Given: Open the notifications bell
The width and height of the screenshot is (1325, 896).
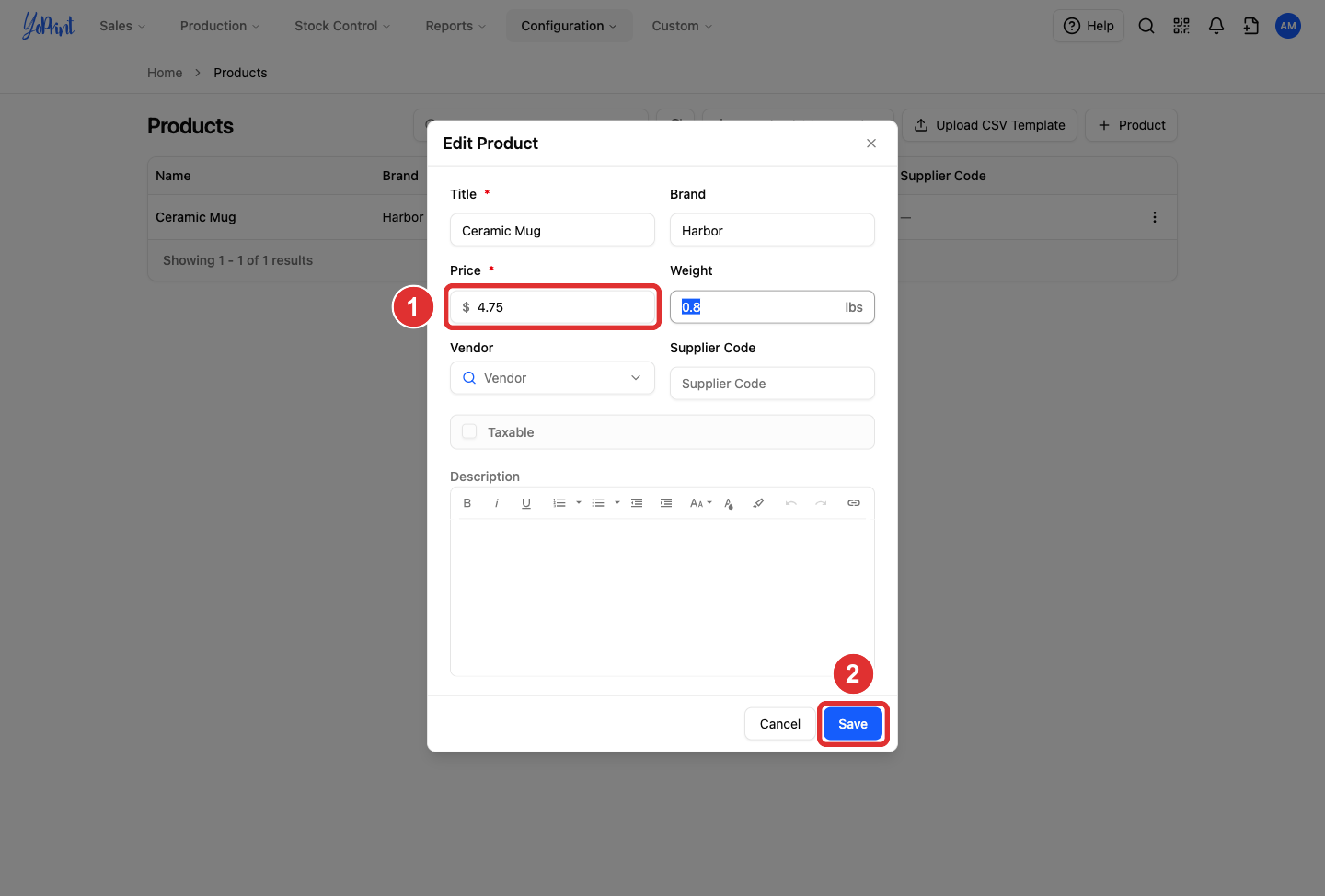Looking at the screenshot, I should (1216, 26).
